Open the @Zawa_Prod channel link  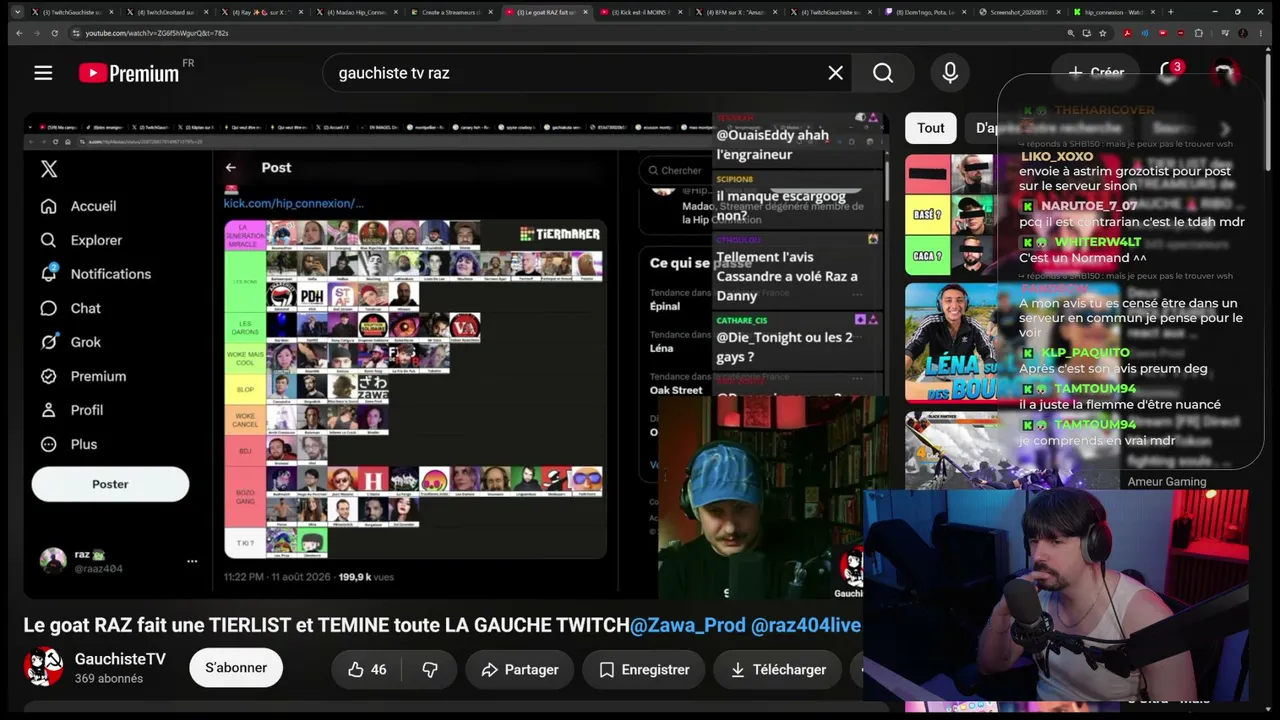coord(688,625)
